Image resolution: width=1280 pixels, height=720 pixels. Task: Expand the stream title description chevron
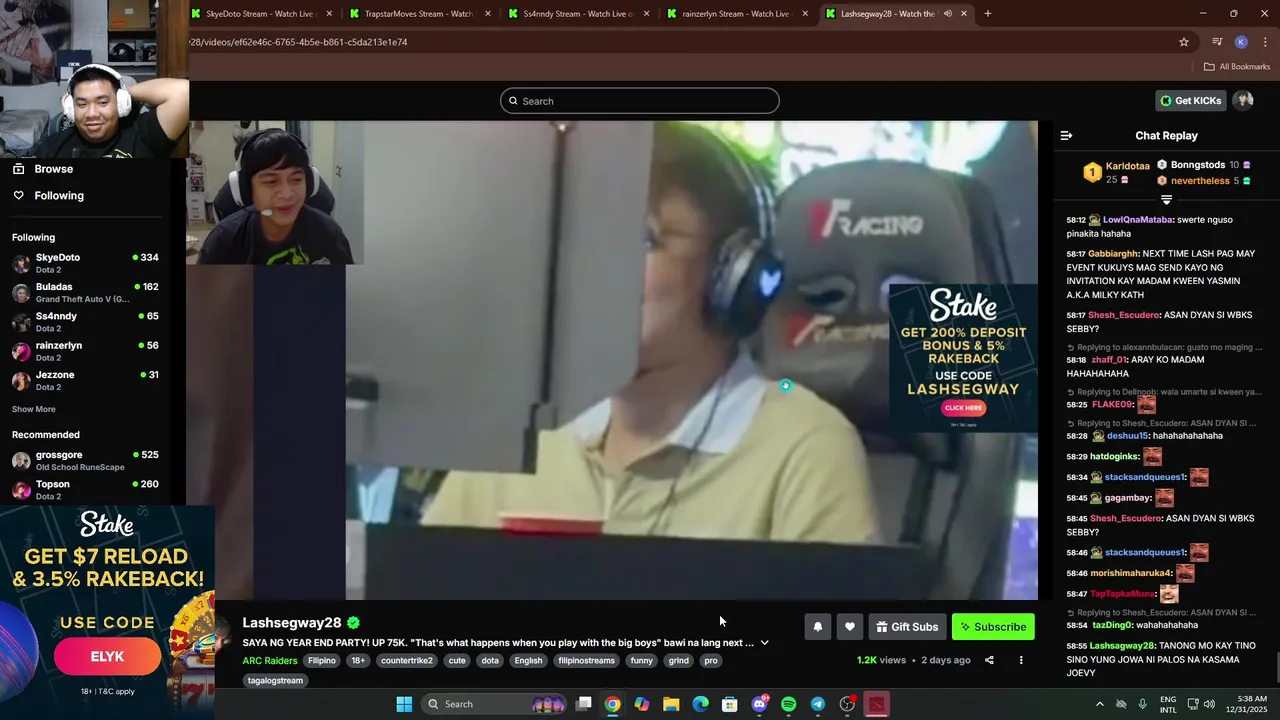point(765,643)
